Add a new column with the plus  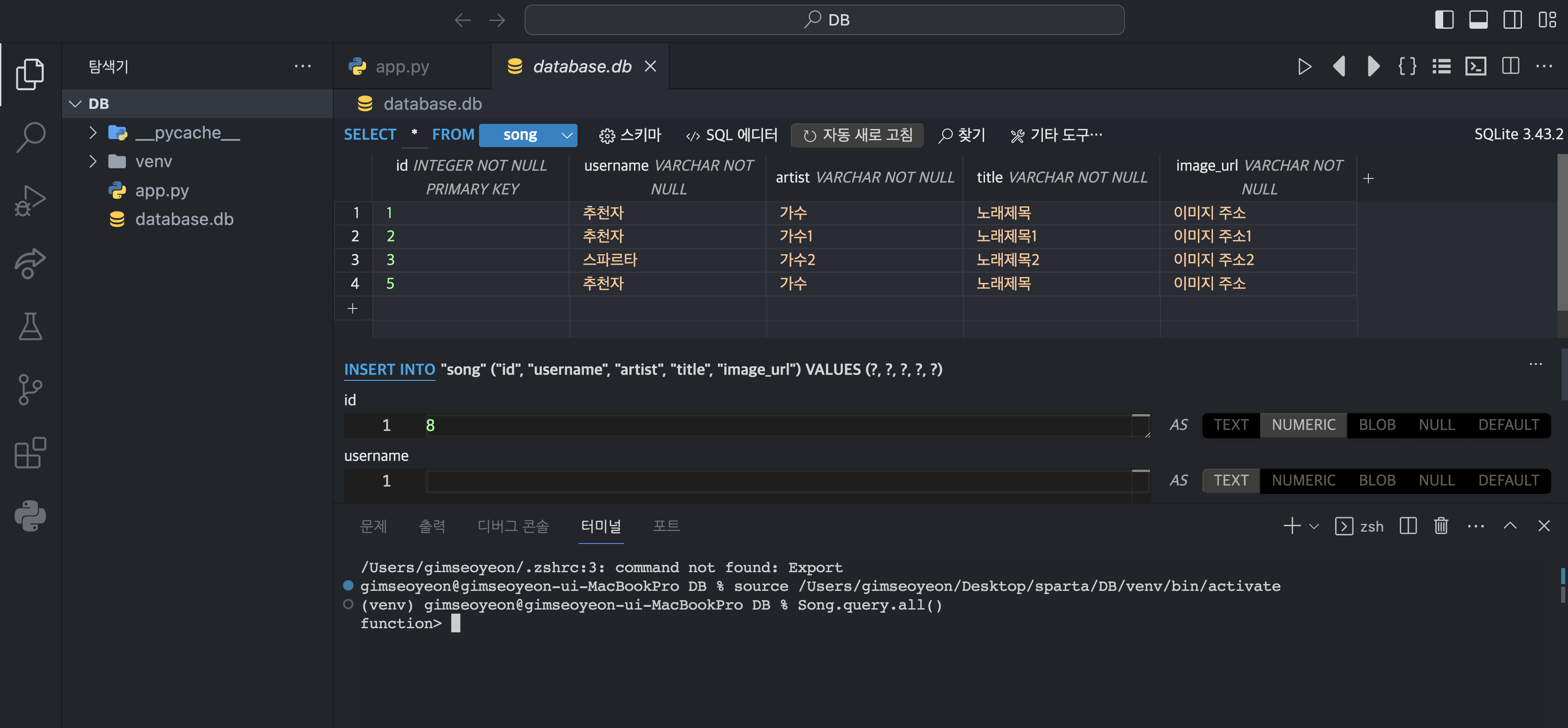click(1368, 178)
